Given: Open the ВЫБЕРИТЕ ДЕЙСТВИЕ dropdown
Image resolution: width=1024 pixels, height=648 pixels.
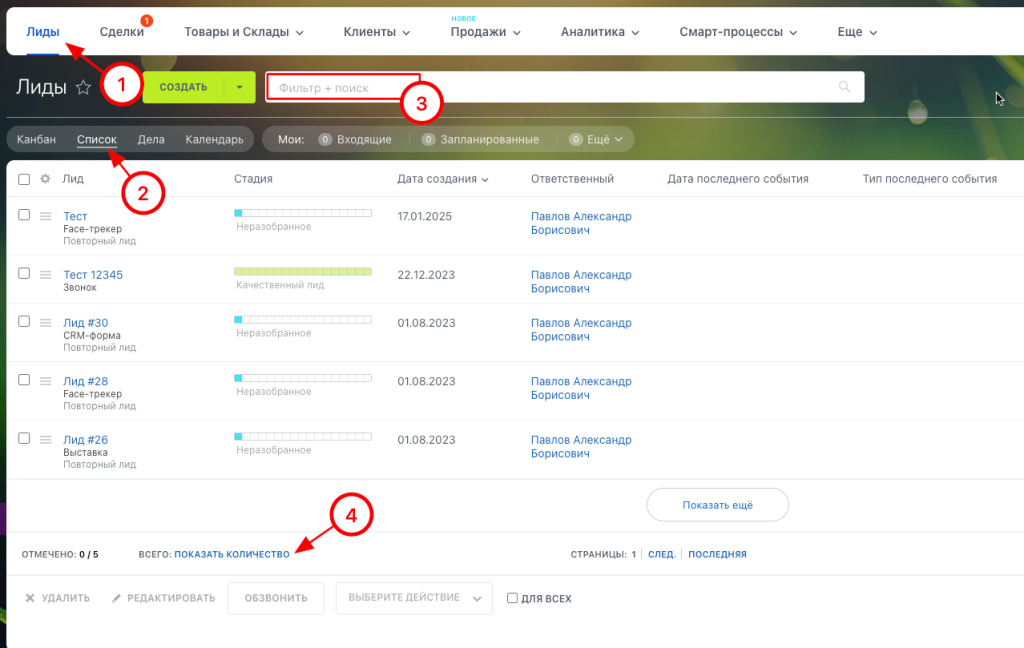Looking at the screenshot, I should [x=413, y=598].
